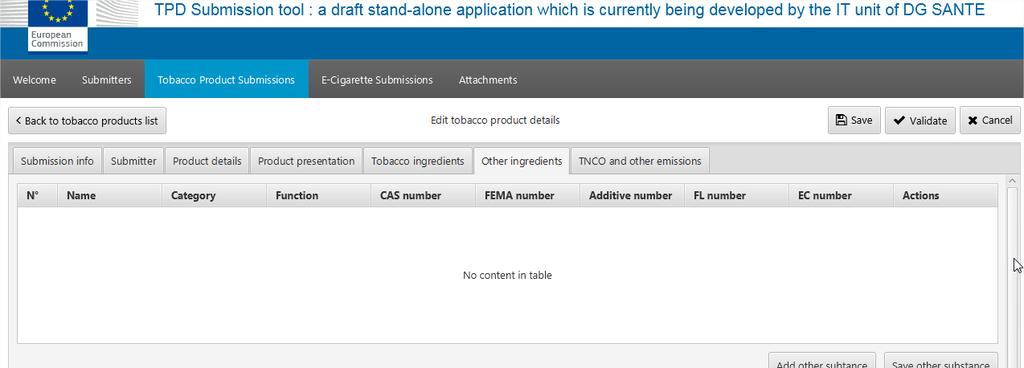Click Add other substance button

click(x=822, y=361)
